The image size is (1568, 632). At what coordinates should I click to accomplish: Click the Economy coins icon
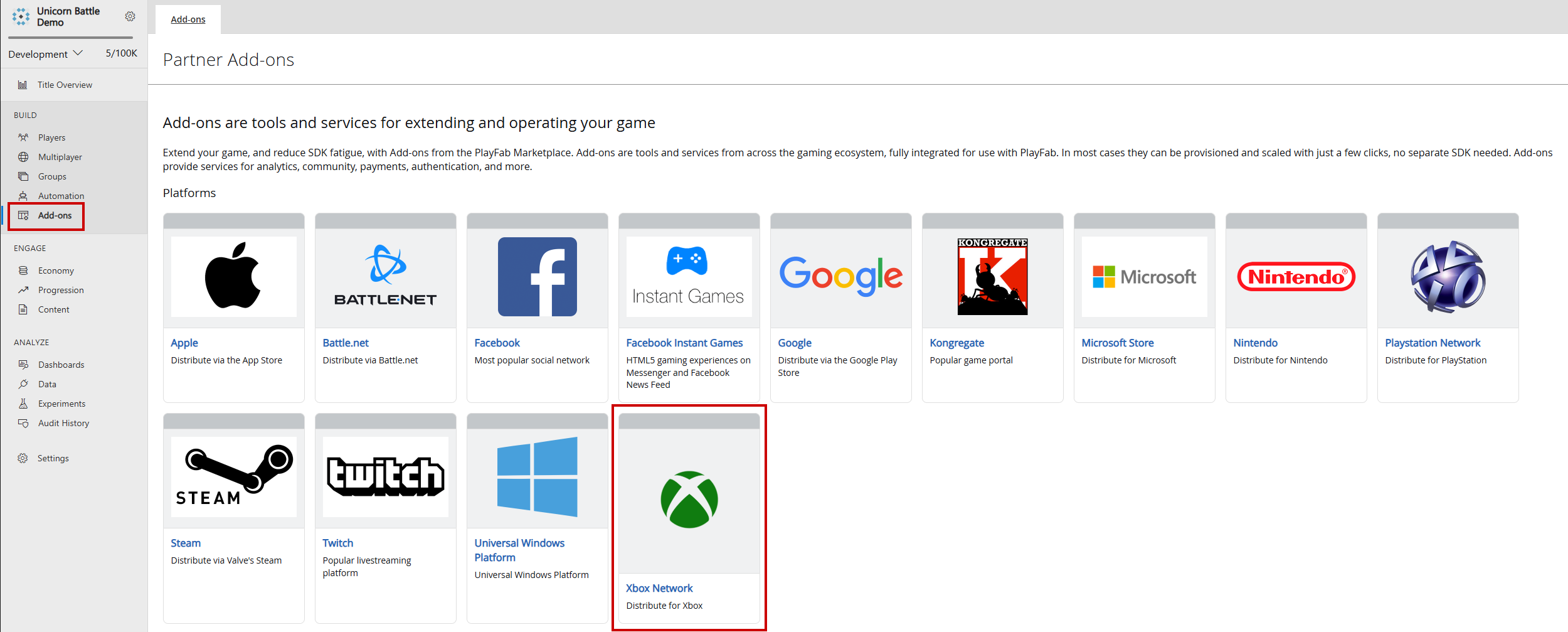[x=23, y=270]
